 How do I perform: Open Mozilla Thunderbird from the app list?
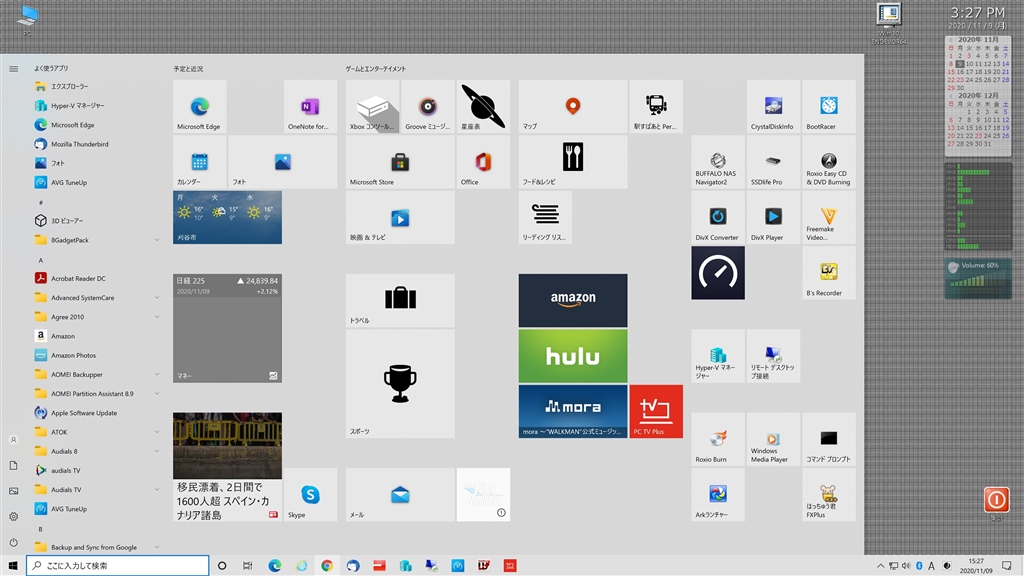[97, 144]
